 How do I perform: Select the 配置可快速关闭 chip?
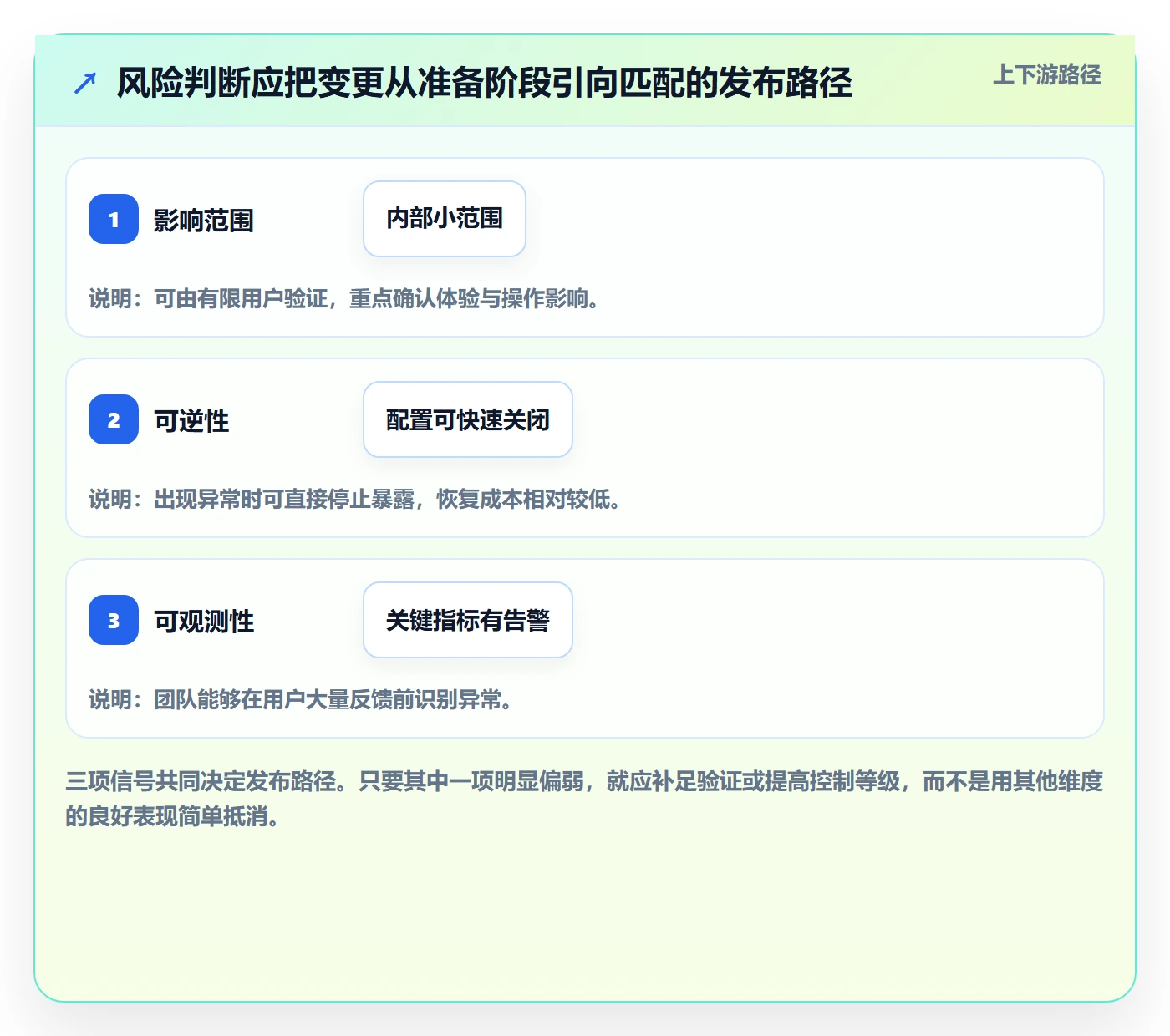point(468,419)
